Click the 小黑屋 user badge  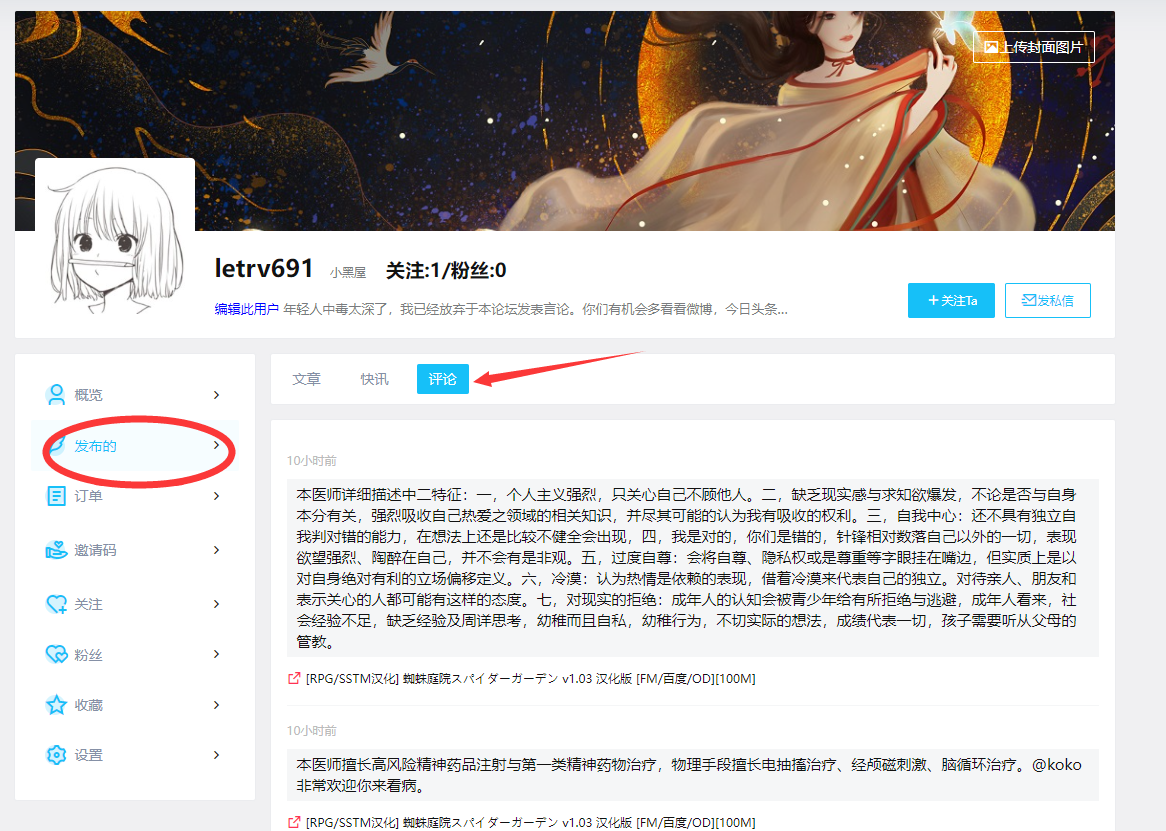pyautogui.click(x=348, y=273)
